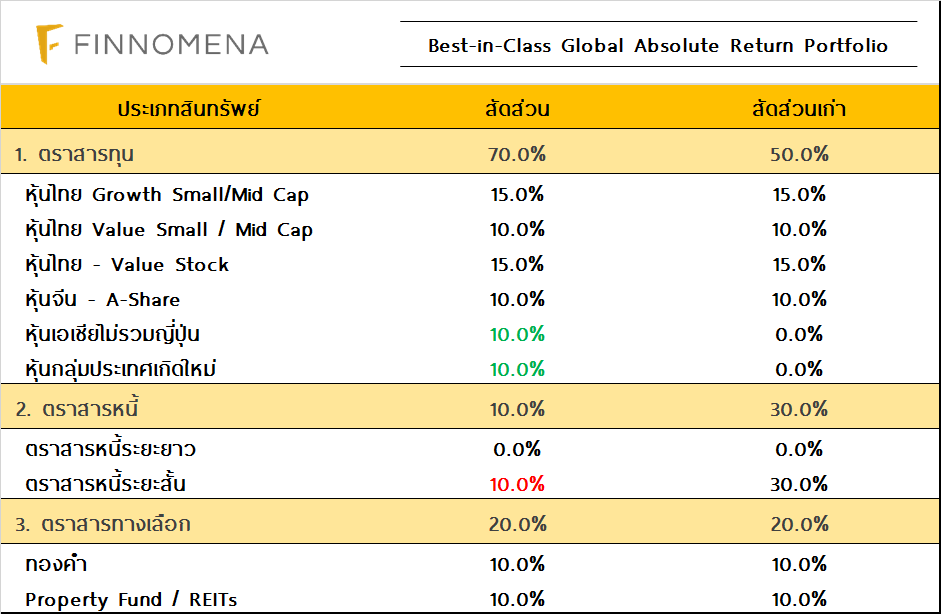Select the ทองคำ row label

[56, 564]
